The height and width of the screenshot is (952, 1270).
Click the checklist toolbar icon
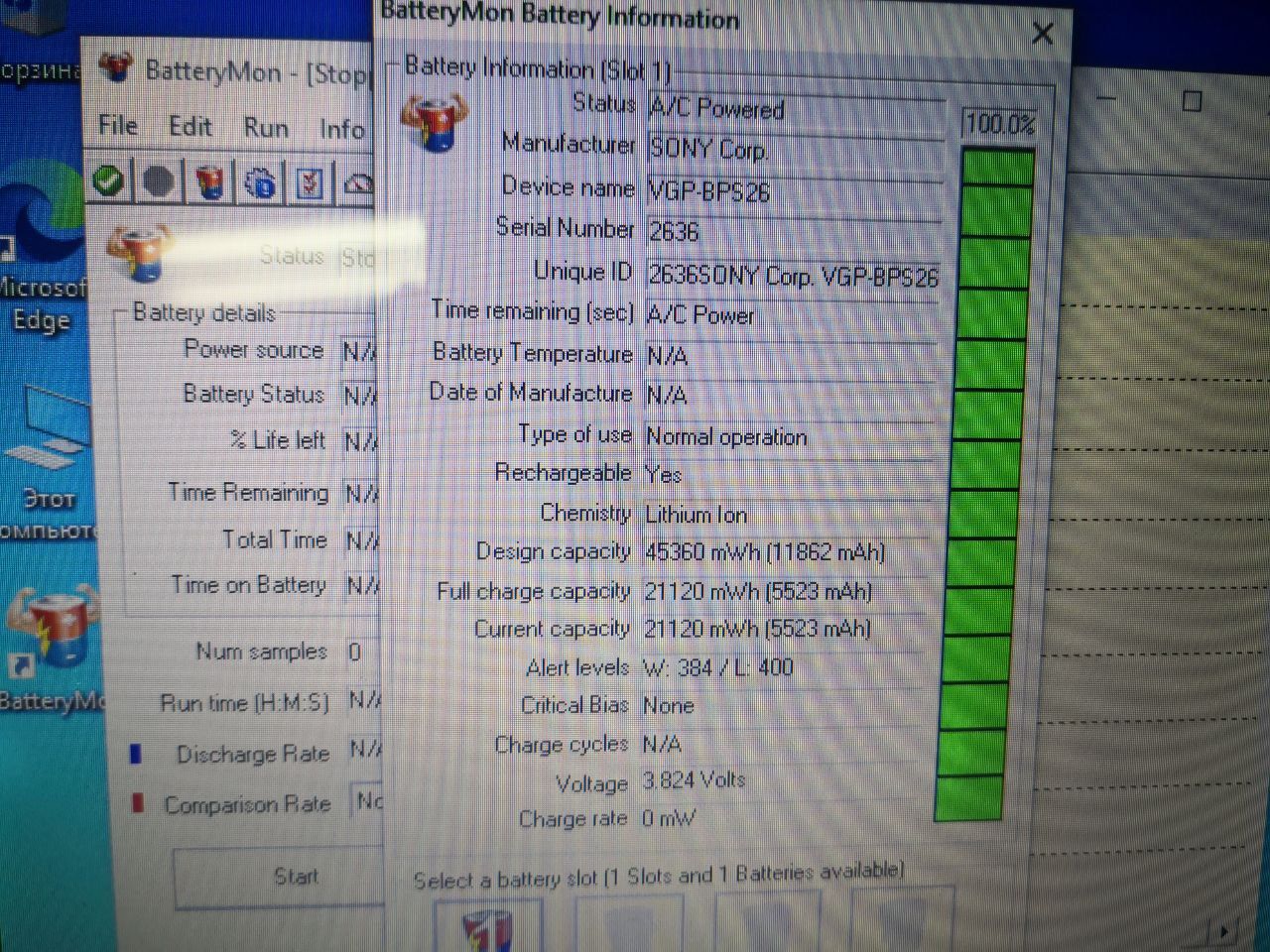[x=310, y=184]
